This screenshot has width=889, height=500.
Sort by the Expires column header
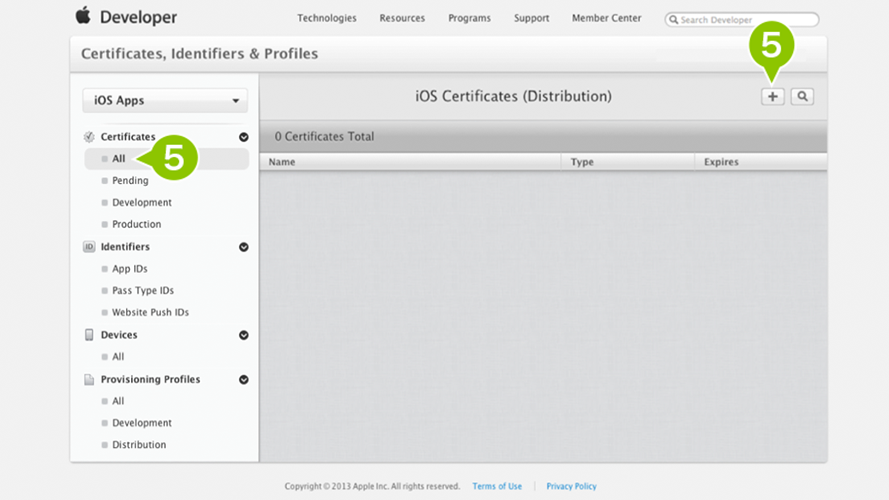(x=721, y=162)
